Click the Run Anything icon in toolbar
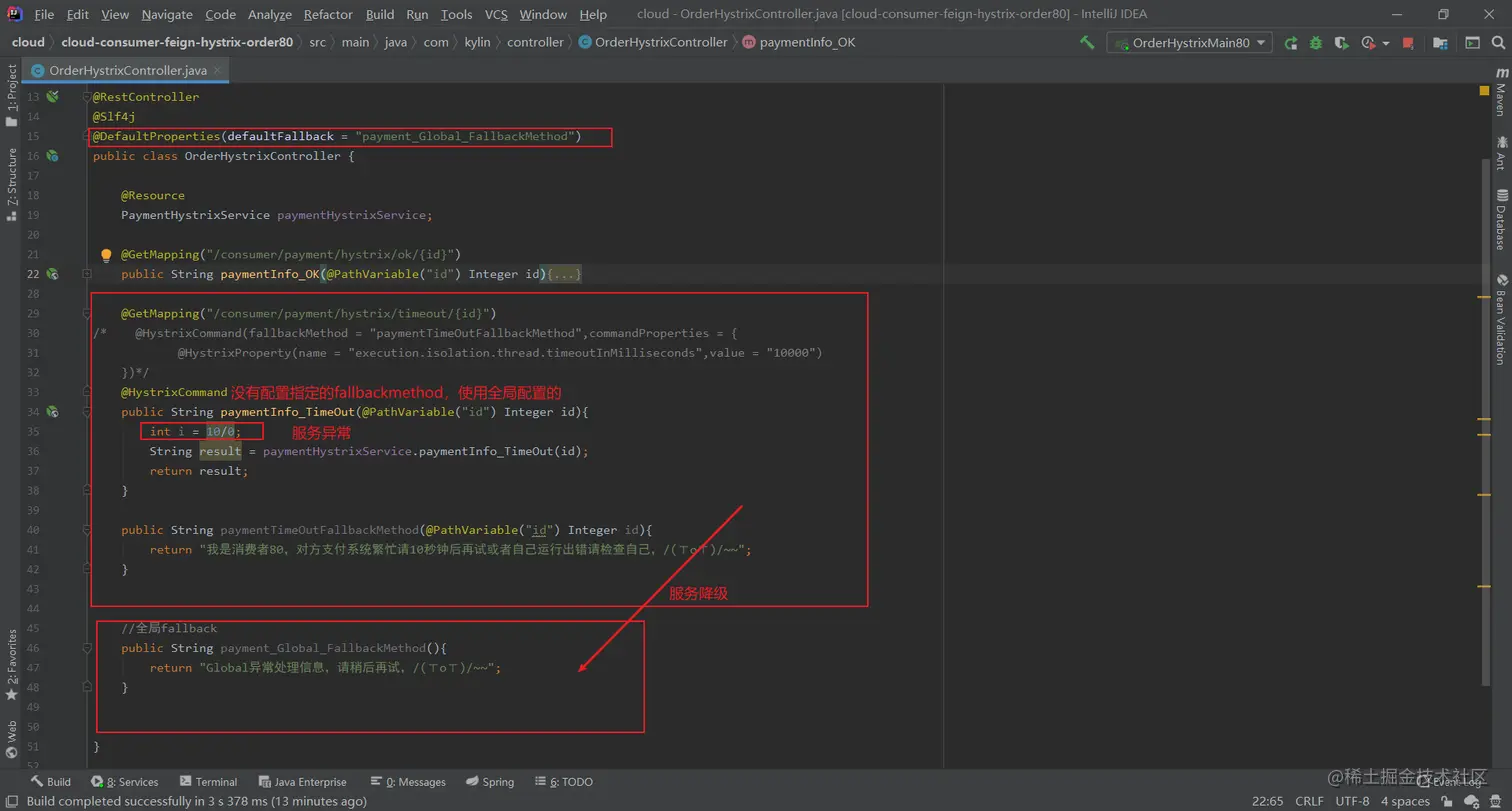 (1473, 43)
